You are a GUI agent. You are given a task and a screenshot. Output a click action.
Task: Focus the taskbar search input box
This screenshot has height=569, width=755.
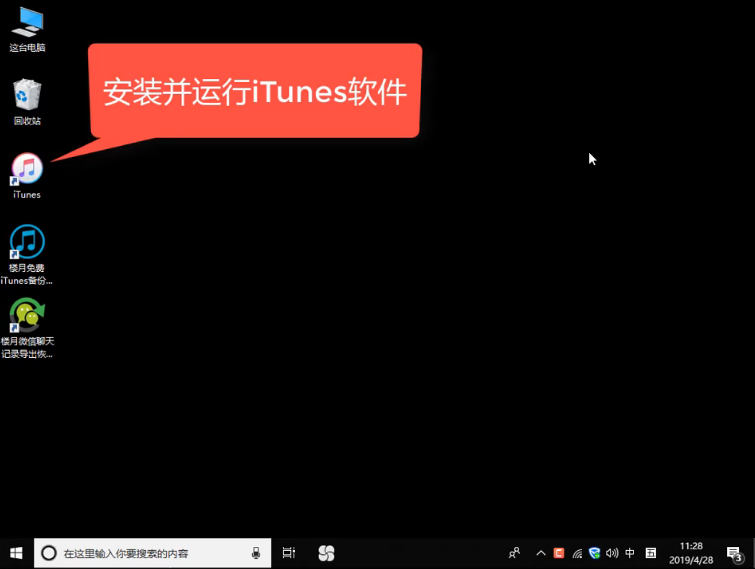152,553
